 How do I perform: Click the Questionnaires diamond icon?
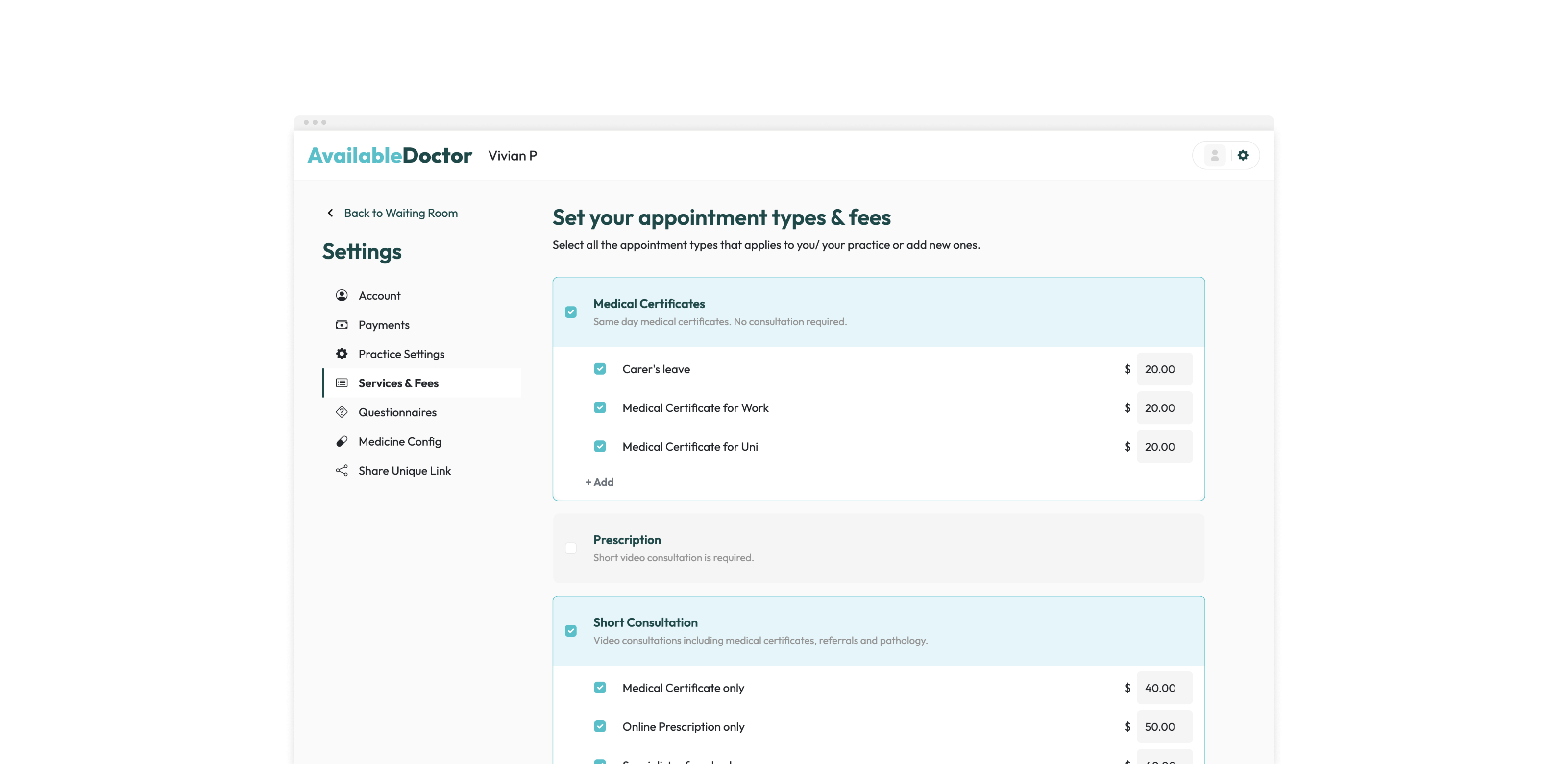tap(342, 412)
